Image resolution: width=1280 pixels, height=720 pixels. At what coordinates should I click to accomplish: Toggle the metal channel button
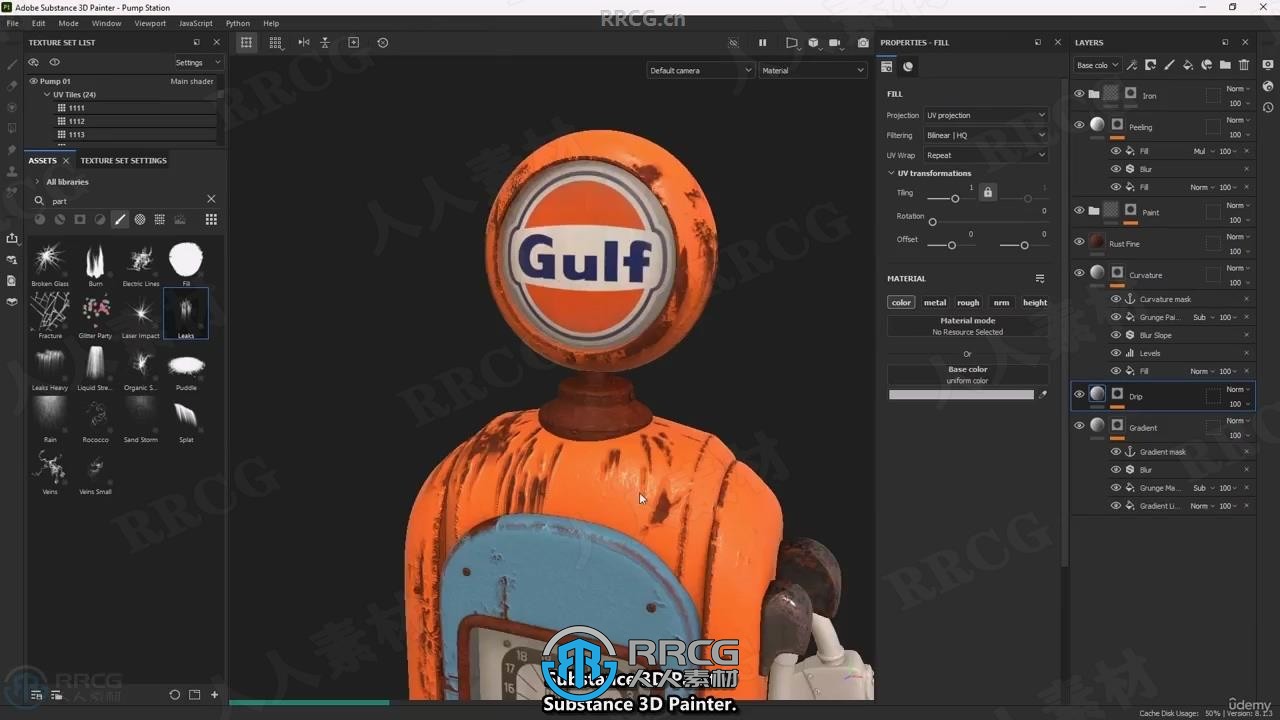point(935,302)
